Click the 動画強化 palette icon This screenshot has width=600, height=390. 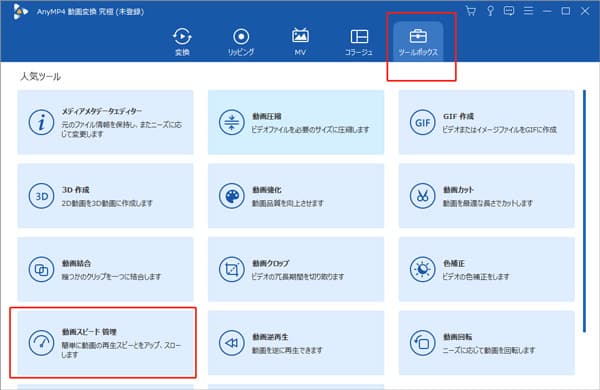click(232, 196)
